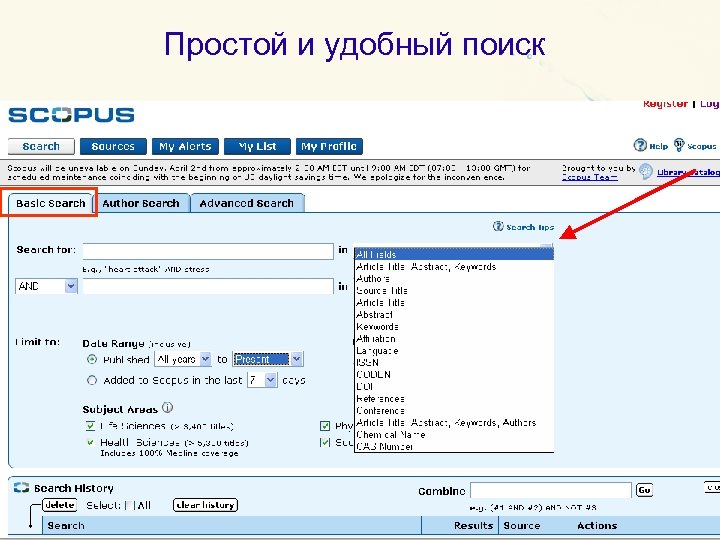The image size is (720, 540).
Task: Choose ISSN option in field list
Action: [454, 363]
